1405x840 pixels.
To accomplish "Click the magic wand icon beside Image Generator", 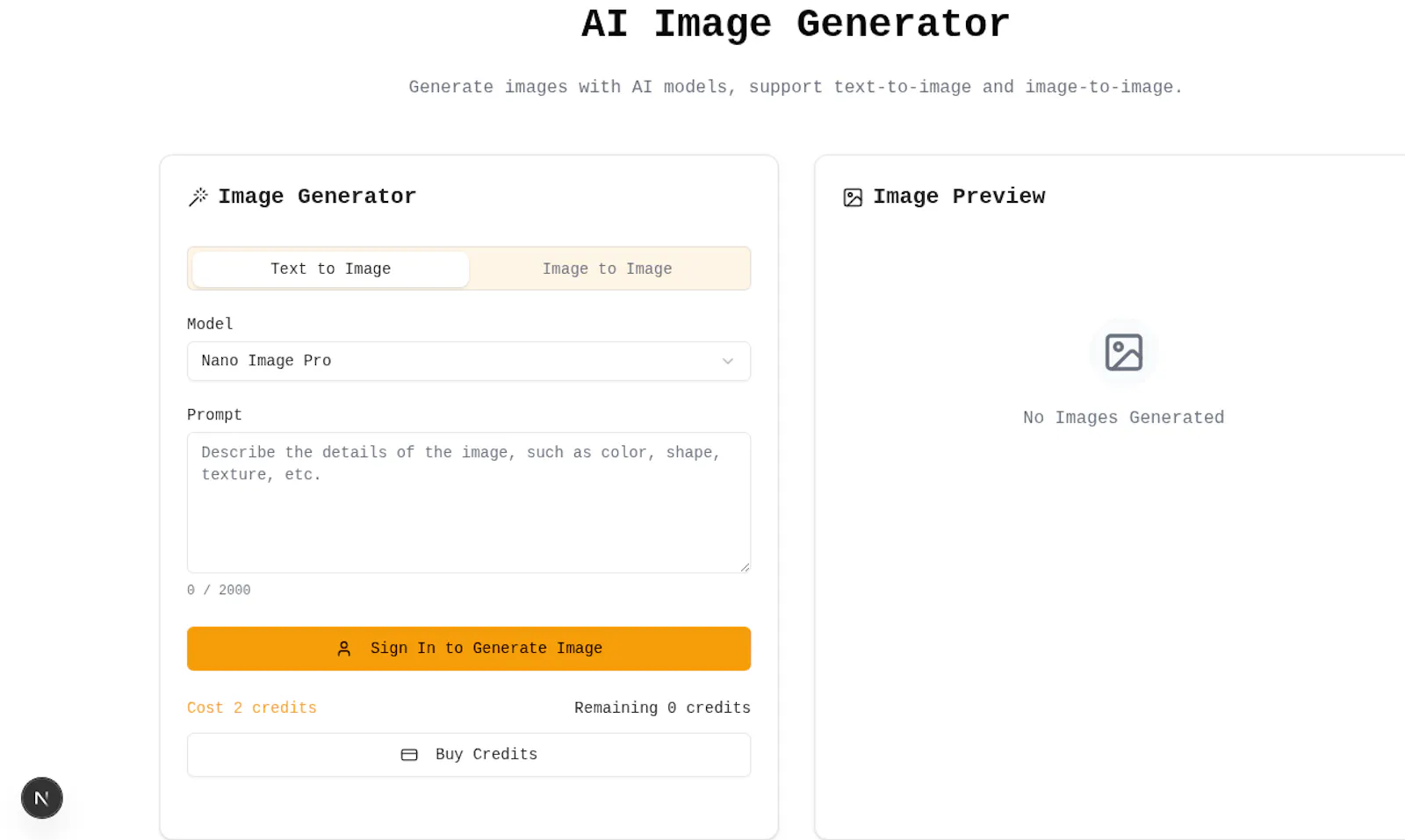I will click(x=198, y=197).
